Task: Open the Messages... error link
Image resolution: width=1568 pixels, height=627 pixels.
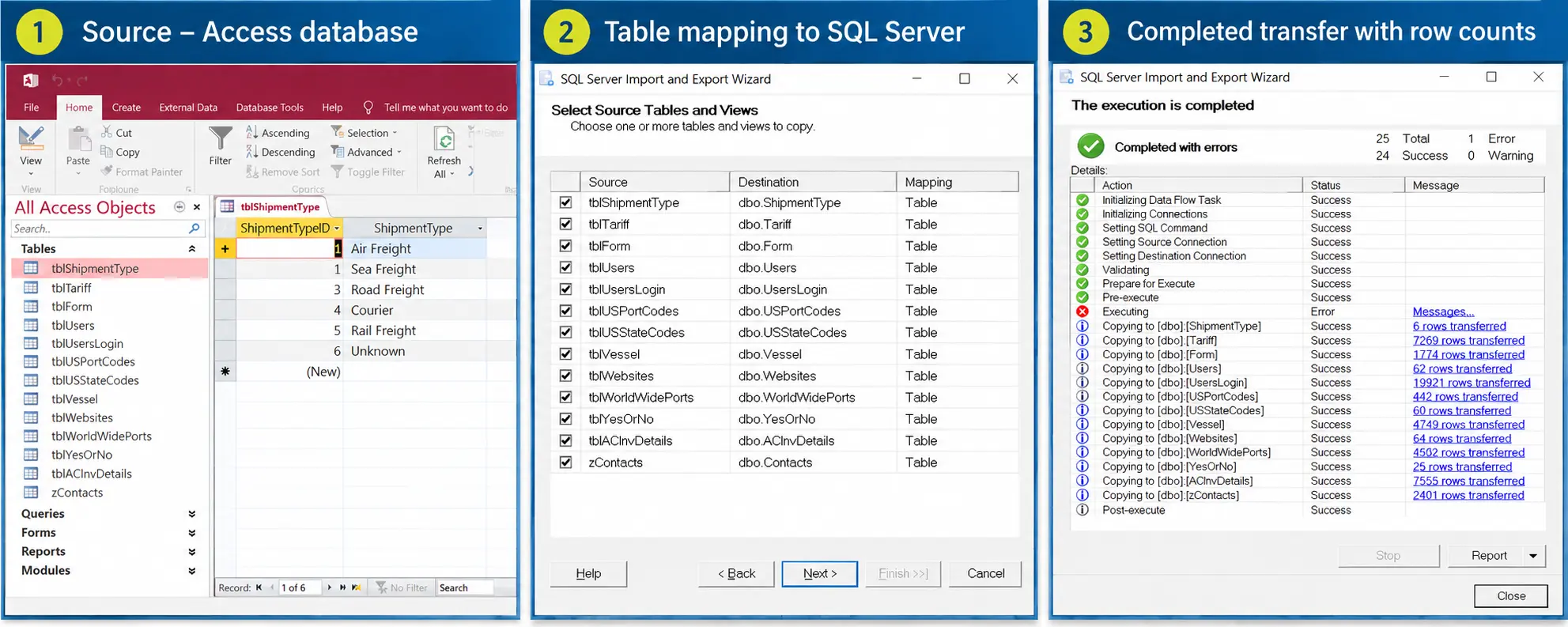Action: (1443, 312)
